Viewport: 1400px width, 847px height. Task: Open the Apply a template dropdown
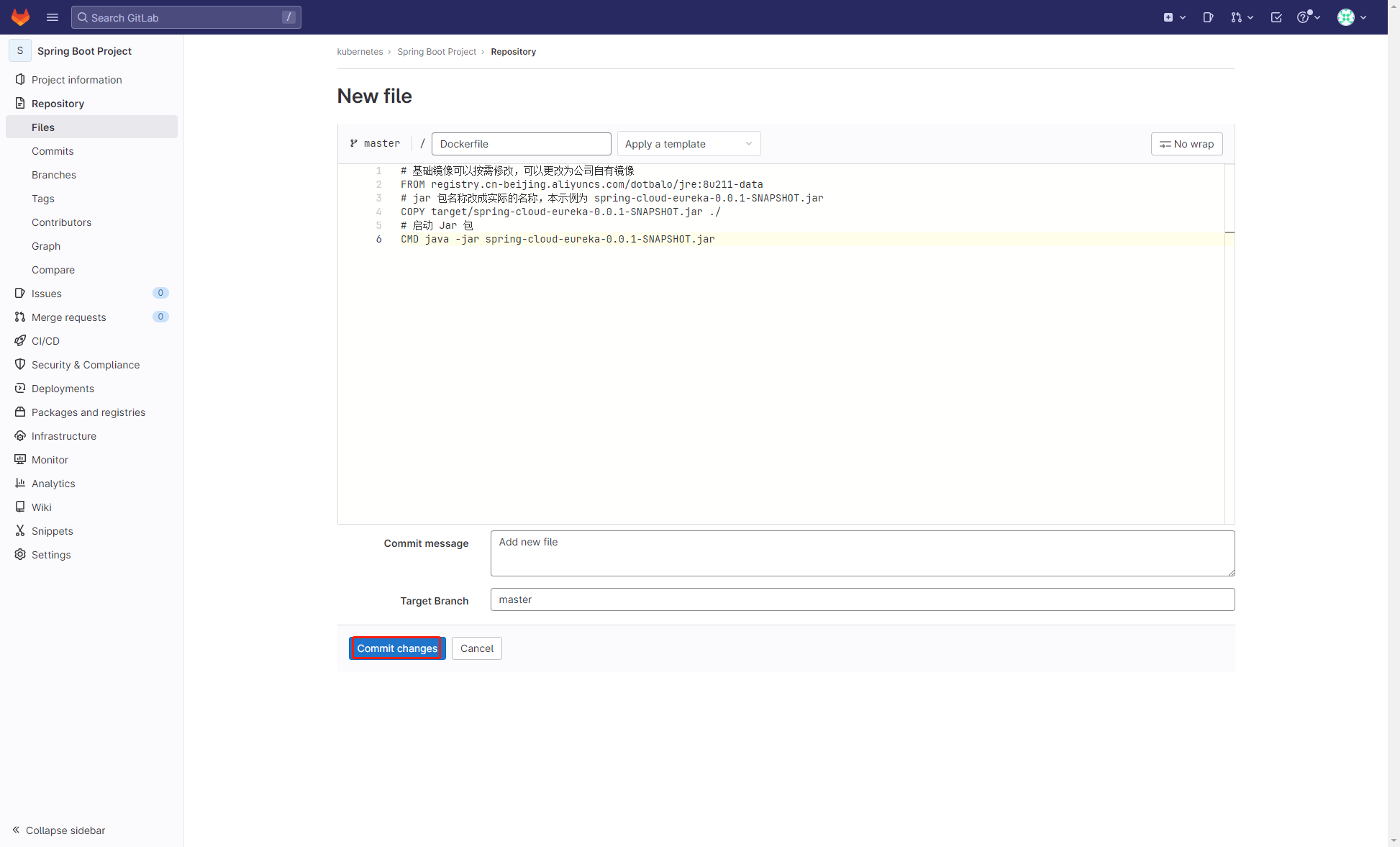pos(688,144)
